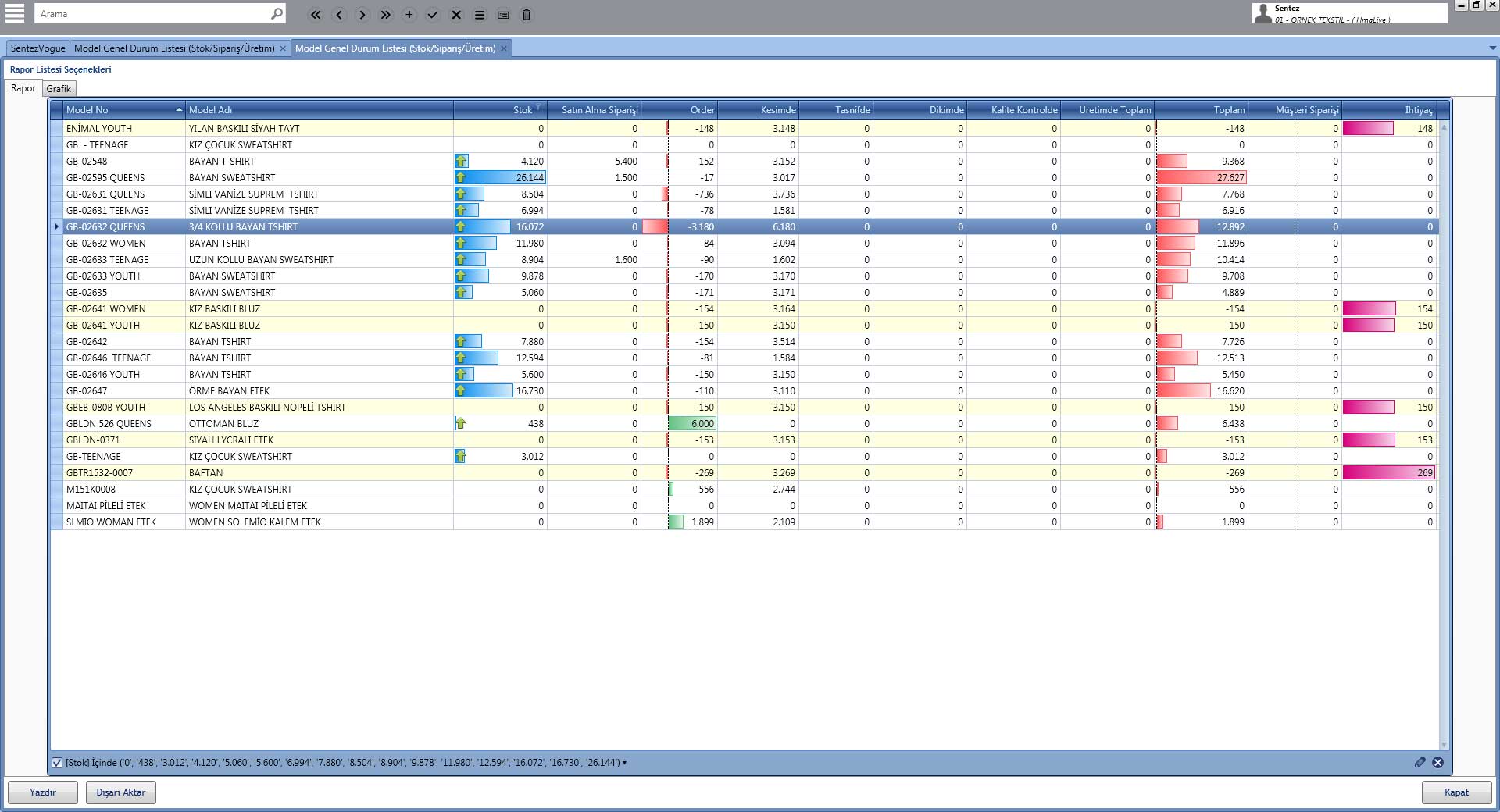The height and width of the screenshot is (812, 1500).
Task: Click the Üretimde Toplam column header
Action: [x=1107, y=110]
